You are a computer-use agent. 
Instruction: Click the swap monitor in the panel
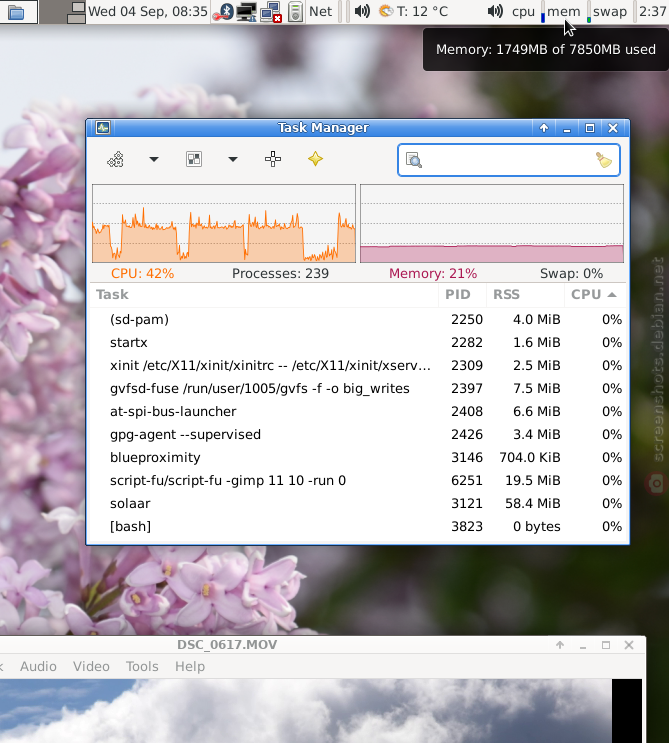(613, 11)
